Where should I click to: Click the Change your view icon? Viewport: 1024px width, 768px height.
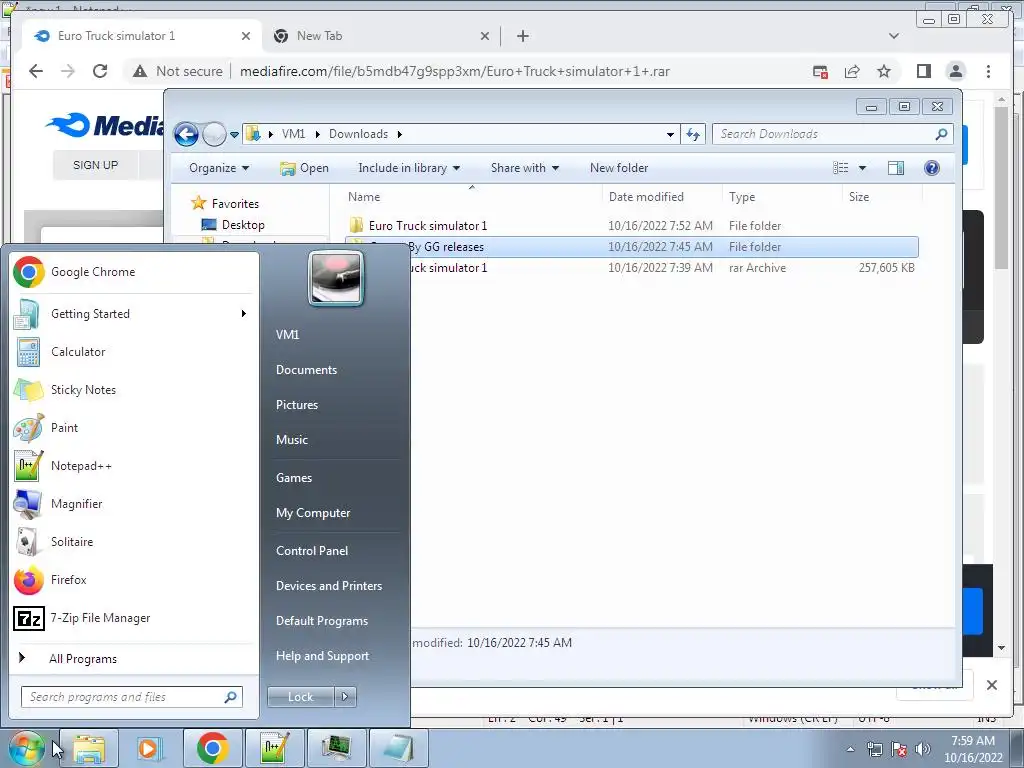[x=840, y=168]
